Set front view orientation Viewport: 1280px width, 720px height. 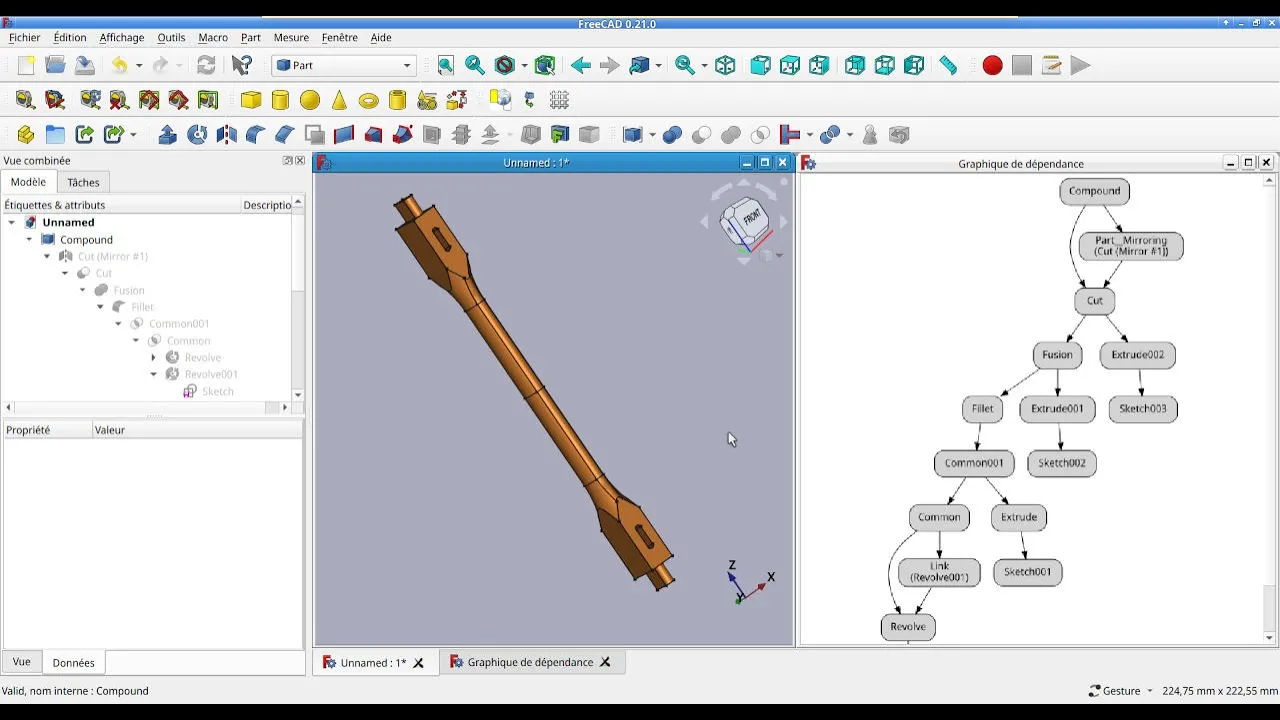pyautogui.click(x=760, y=65)
